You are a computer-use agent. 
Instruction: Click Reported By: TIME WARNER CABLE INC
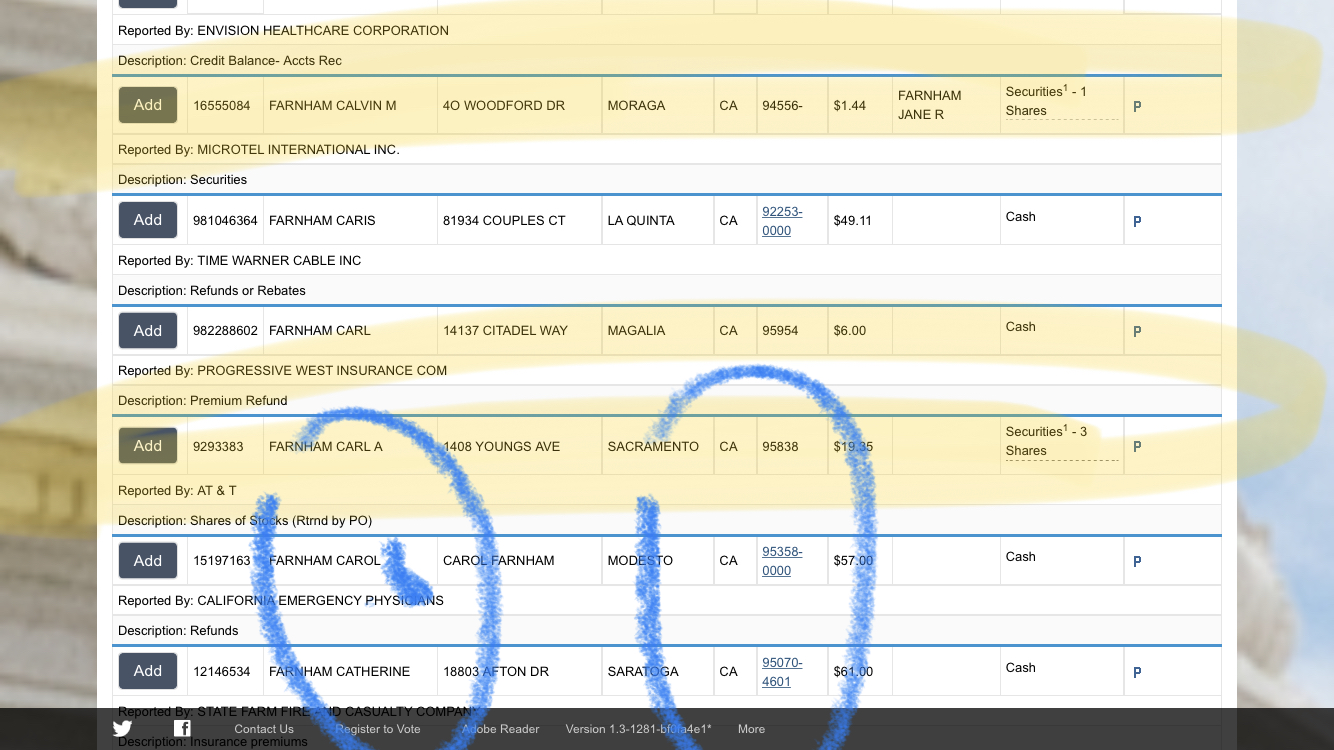240,260
